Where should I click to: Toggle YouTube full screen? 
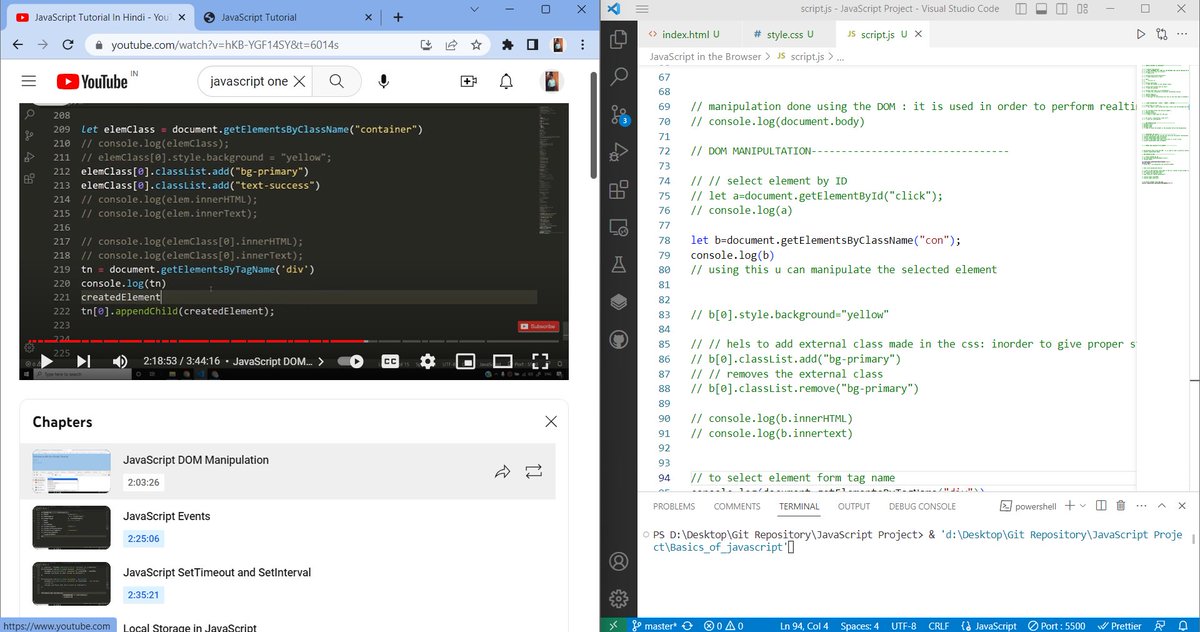(539, 361)
